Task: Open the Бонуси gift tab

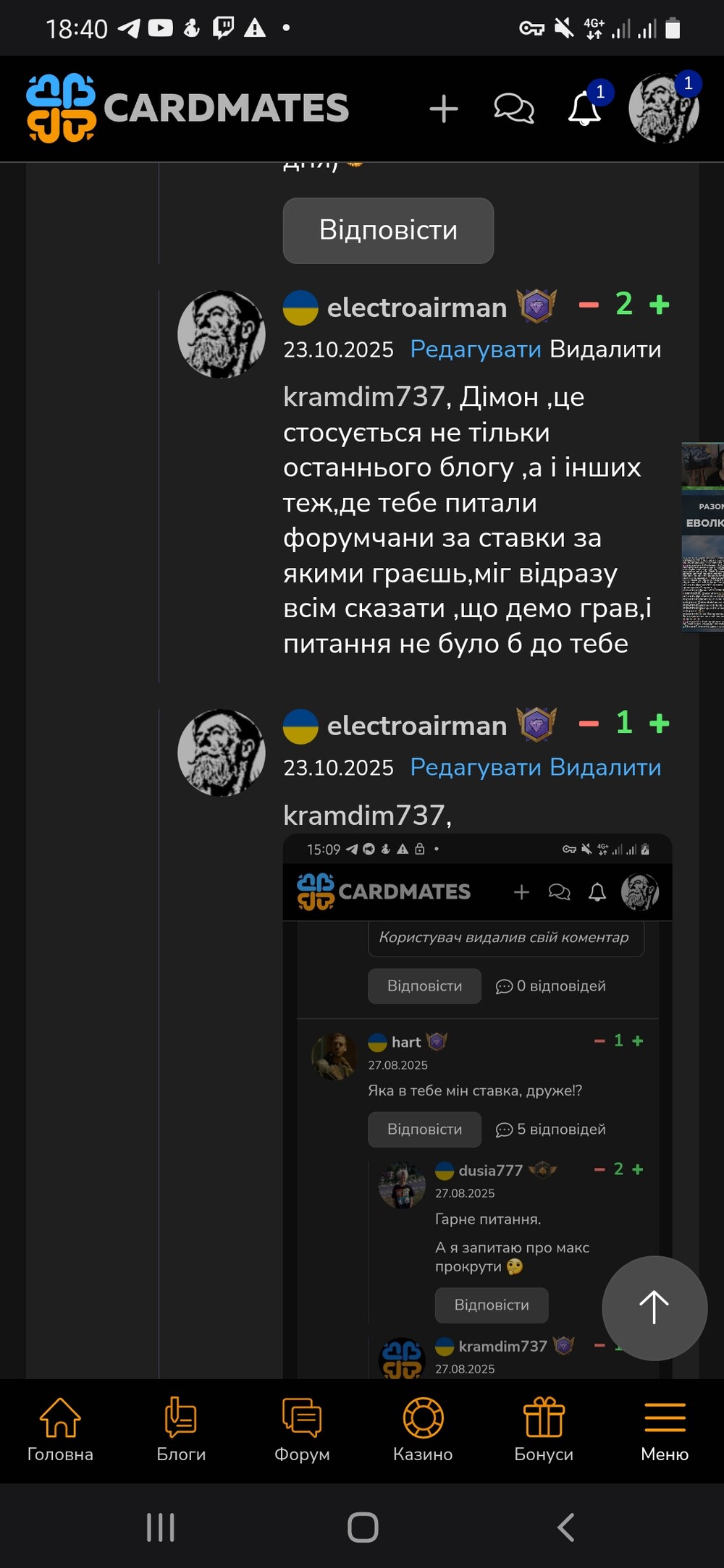Action: pyautogui.click(x=544, y=1429)
